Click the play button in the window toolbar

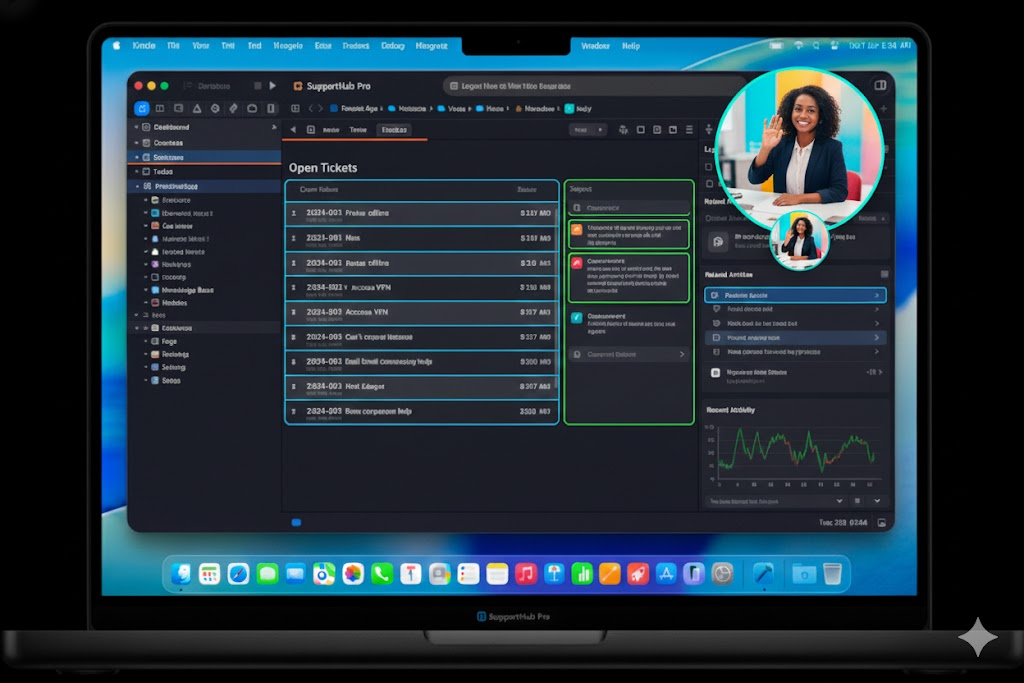(272, 86)
